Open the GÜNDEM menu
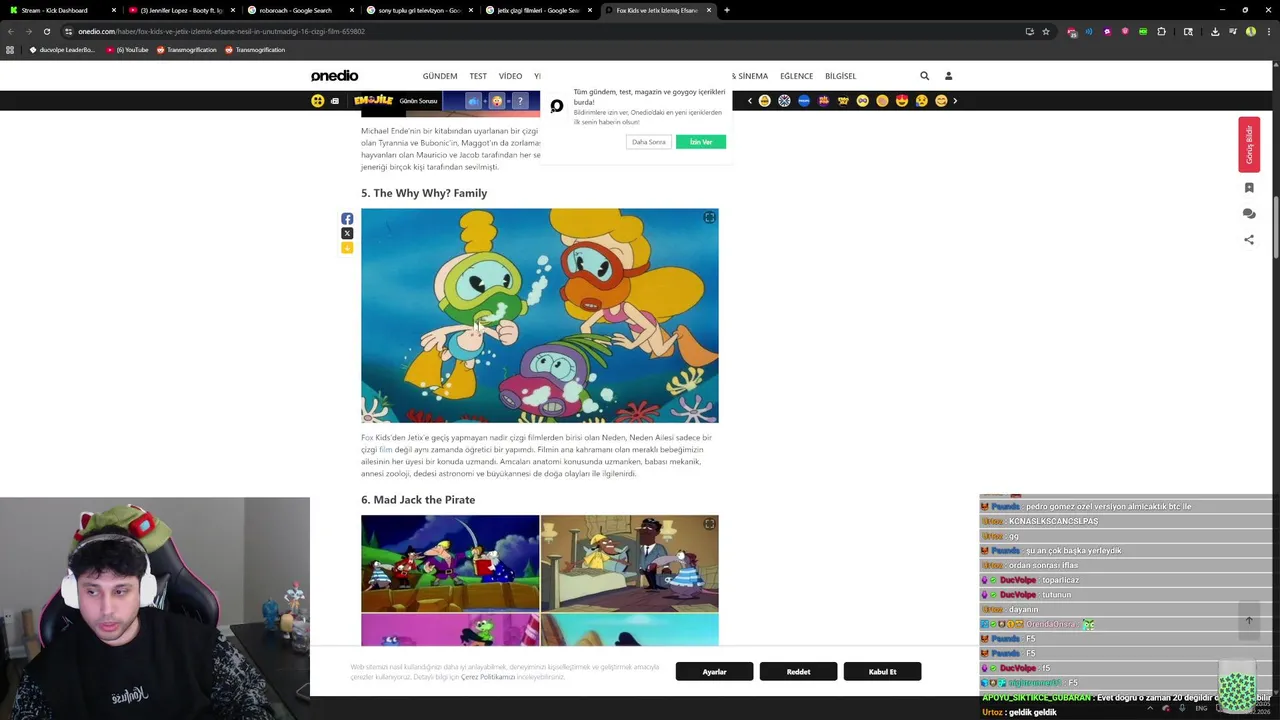 (440, 76)
